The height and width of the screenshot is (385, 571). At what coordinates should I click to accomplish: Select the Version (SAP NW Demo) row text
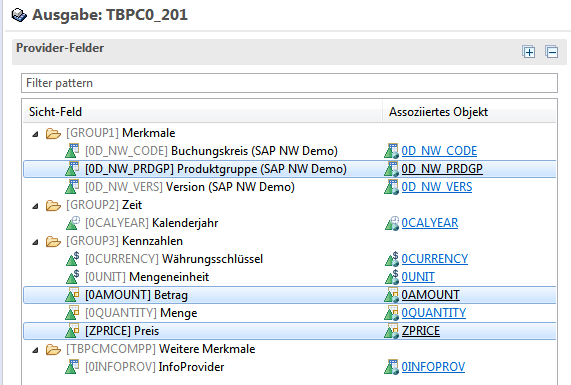[190, 186]
